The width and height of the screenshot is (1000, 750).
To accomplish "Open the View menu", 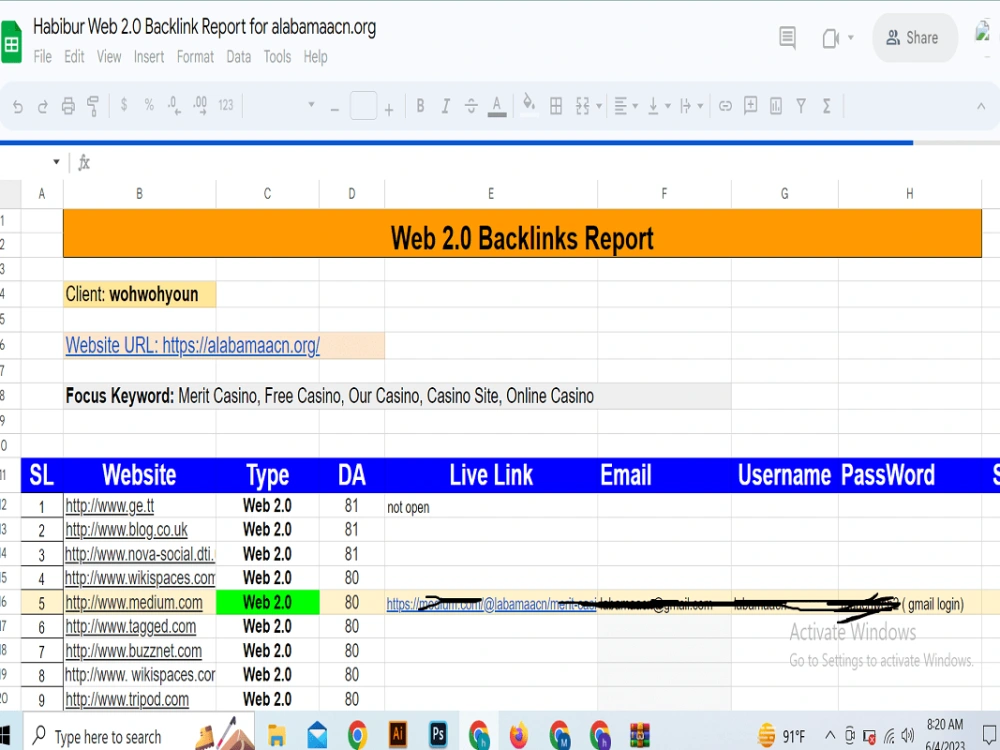I will click(109, 57).
